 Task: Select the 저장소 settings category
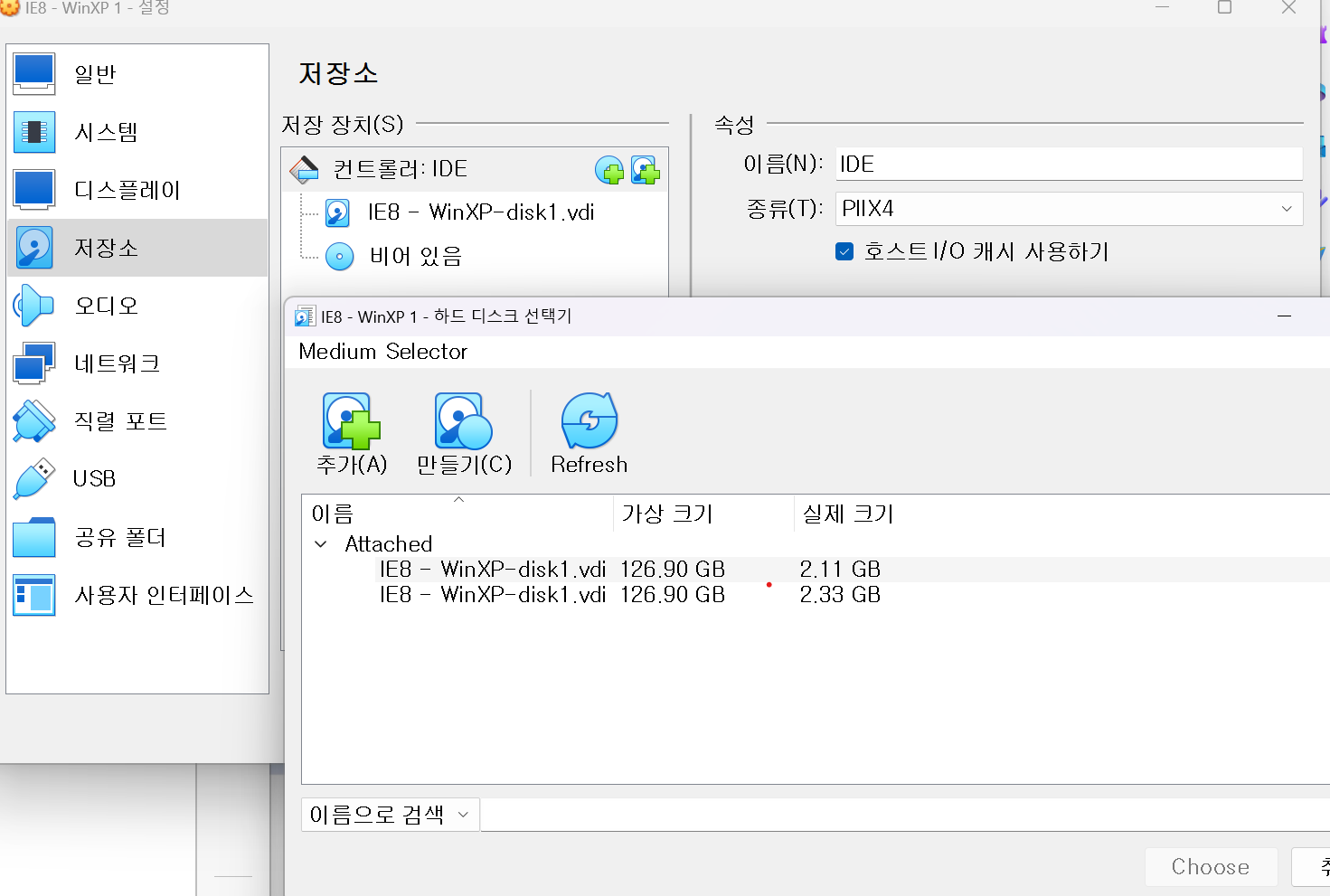[137, 248]
